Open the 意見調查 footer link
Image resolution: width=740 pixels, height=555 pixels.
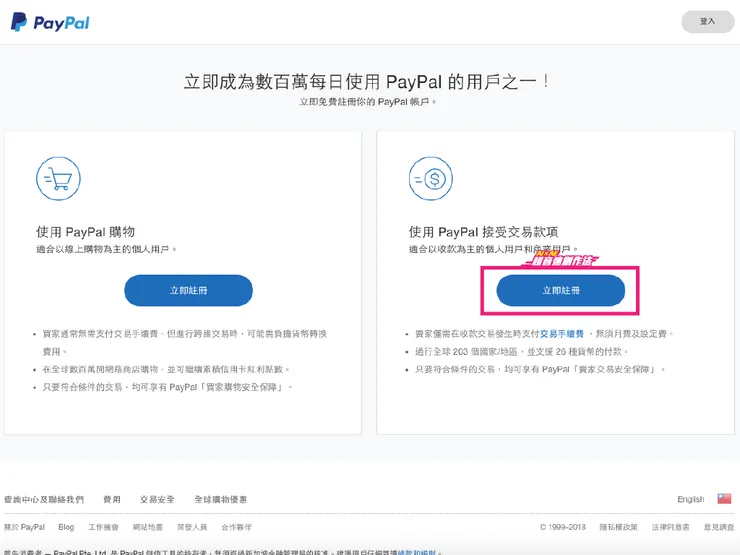point(719,527)
